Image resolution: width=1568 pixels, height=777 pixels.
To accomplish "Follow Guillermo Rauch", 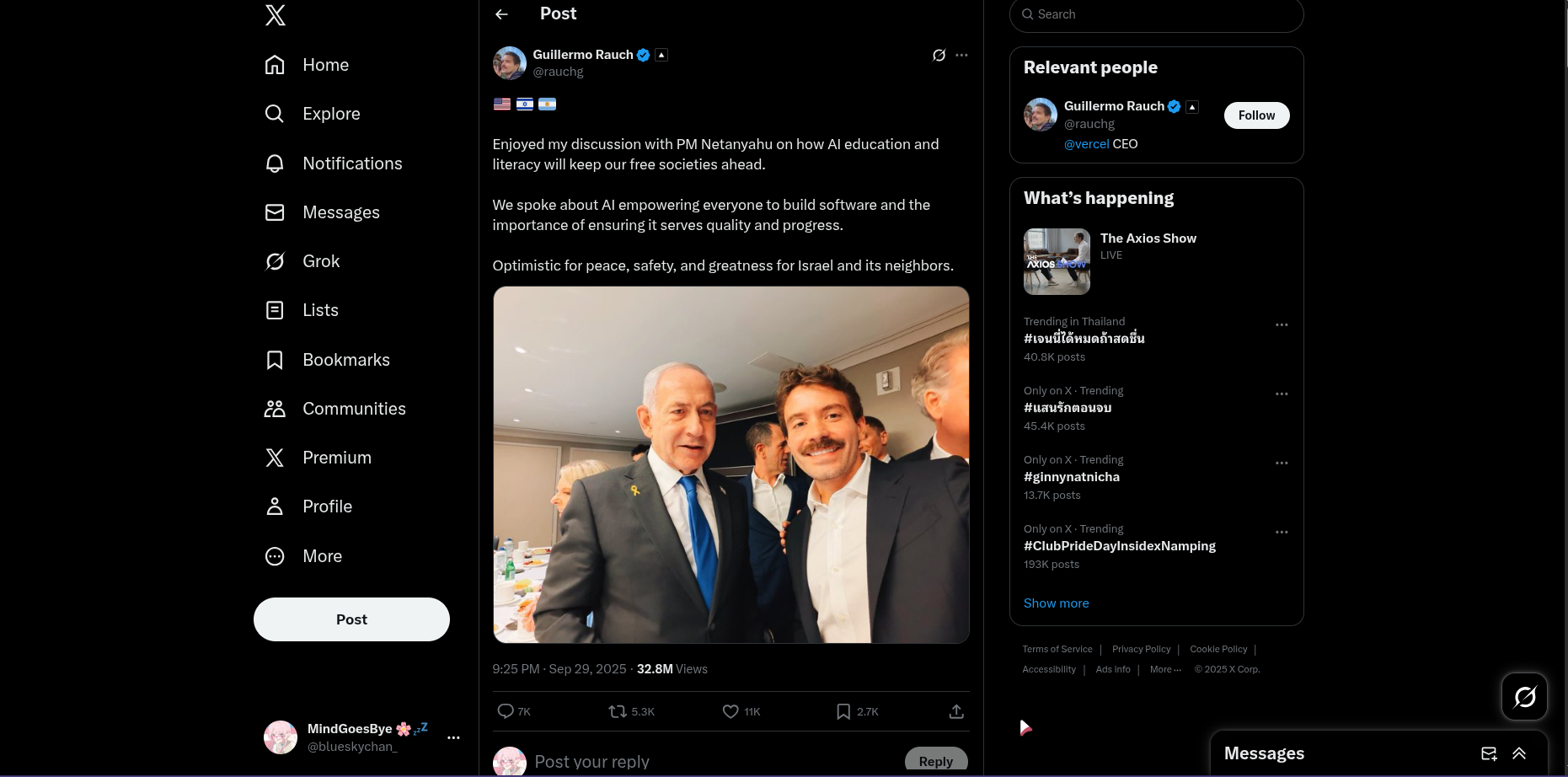I will coord(1256,115).
